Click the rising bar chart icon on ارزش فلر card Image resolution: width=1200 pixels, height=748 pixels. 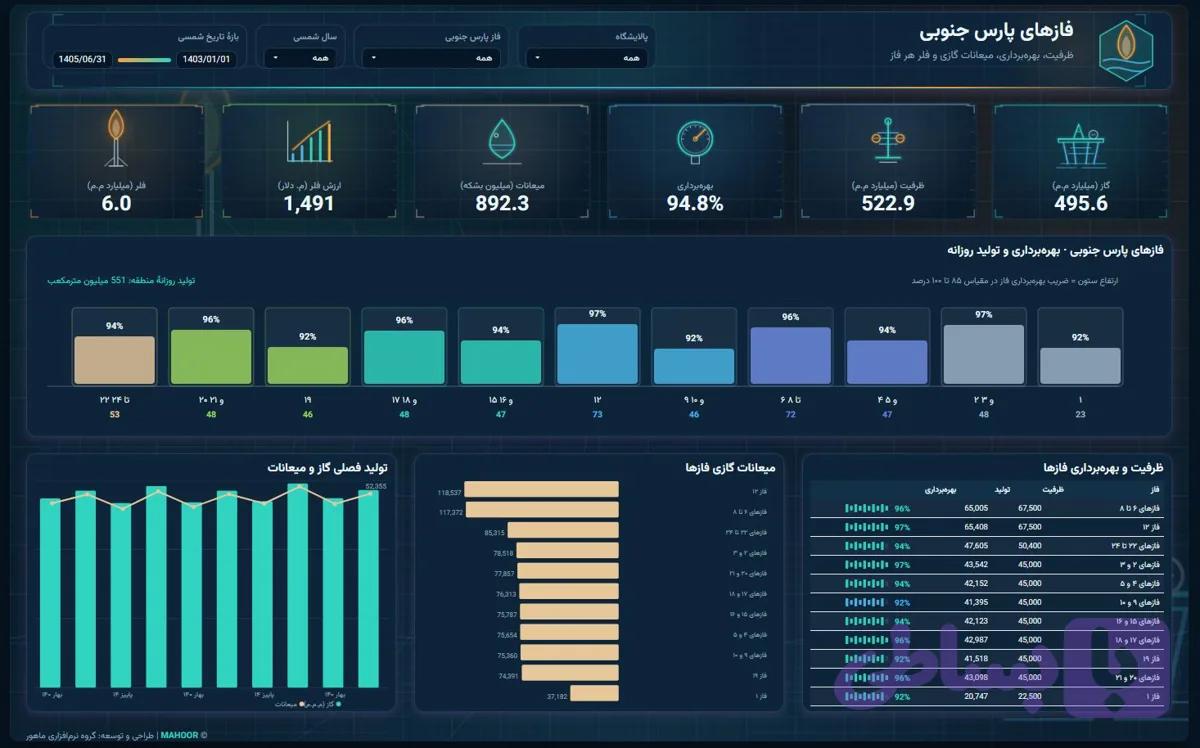click(309, 142)
